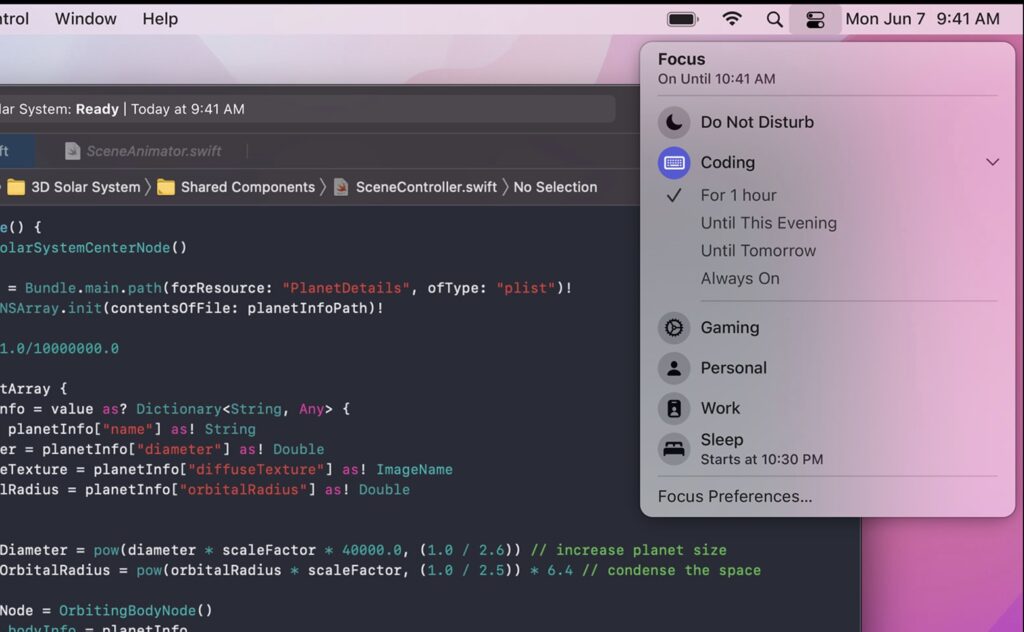Click the "condense the space" comment
This screenshot has height=632, width=1024.
(671, 571)
